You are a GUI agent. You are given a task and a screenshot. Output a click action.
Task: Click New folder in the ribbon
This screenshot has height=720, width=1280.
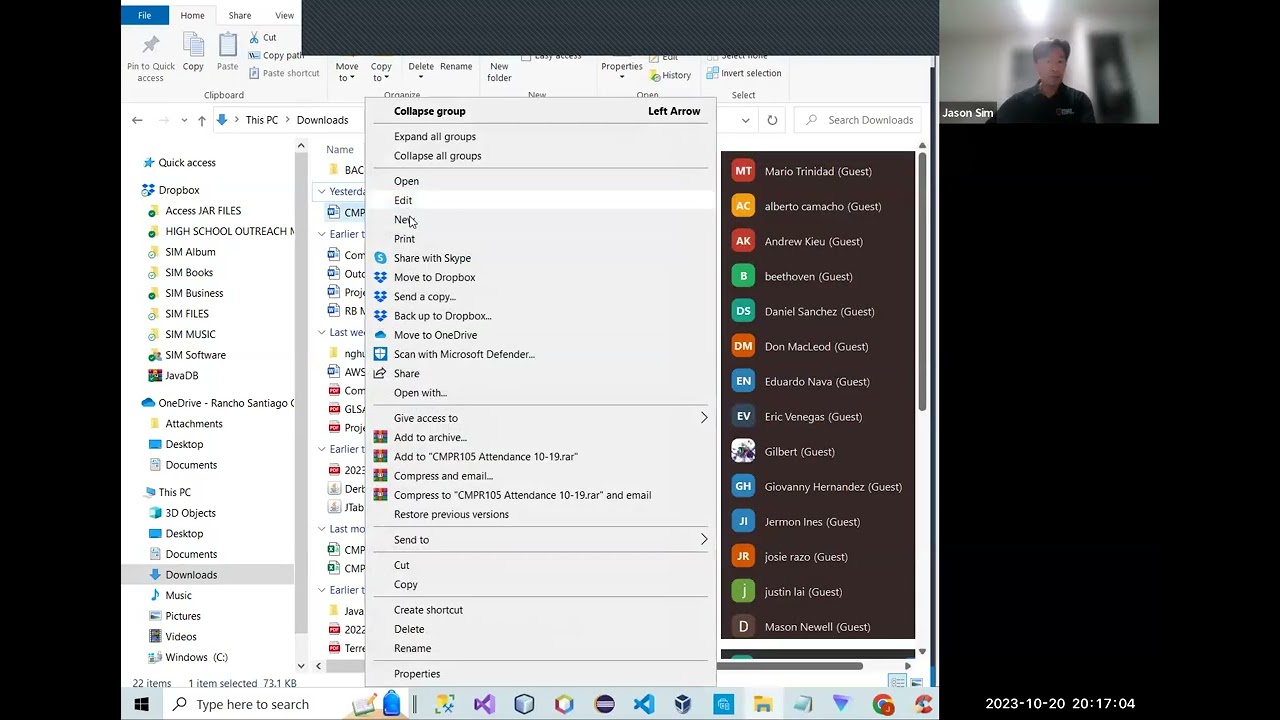click(499, 72)
